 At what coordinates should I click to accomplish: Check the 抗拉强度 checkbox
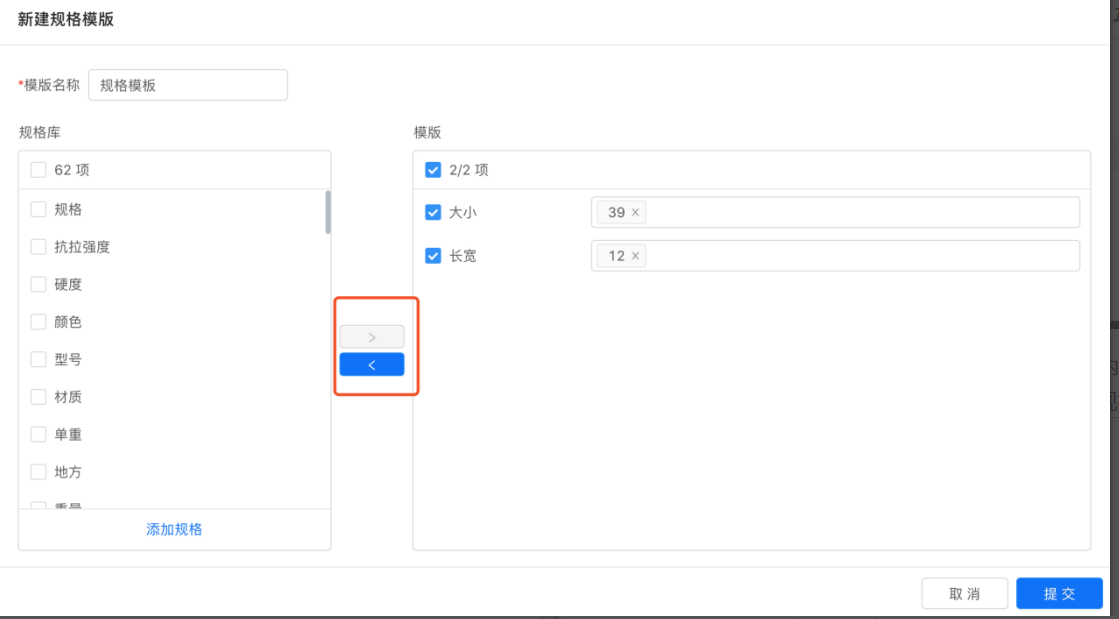(39, 247)
